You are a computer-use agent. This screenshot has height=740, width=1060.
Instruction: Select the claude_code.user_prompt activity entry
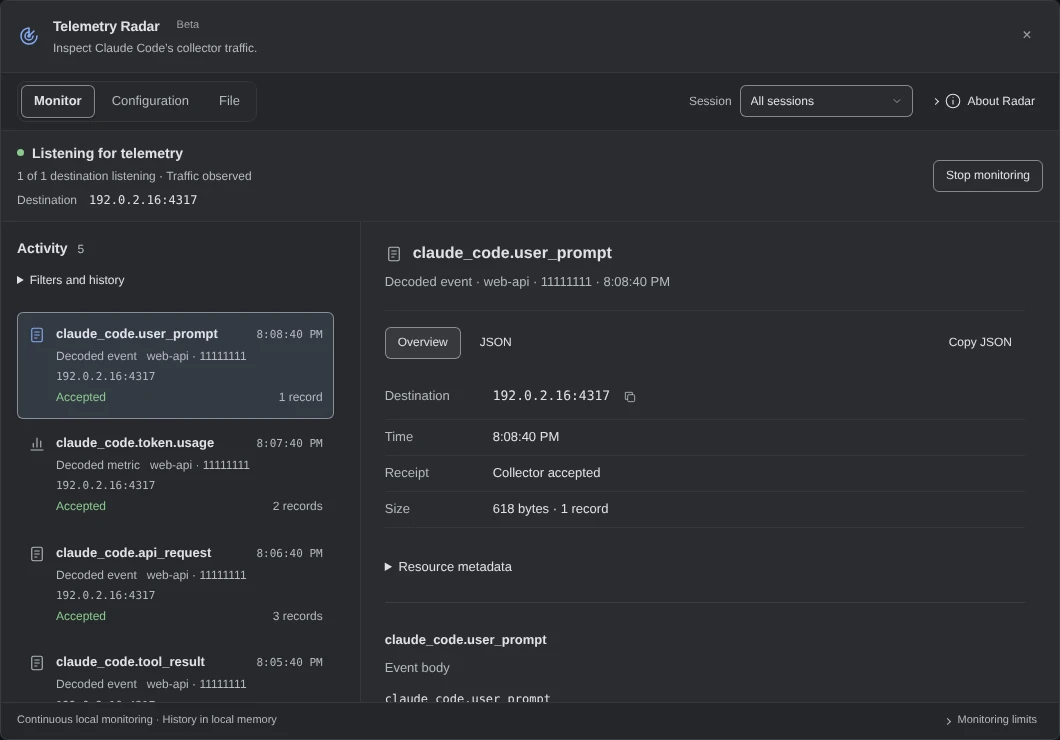click(x=175, y=366)
